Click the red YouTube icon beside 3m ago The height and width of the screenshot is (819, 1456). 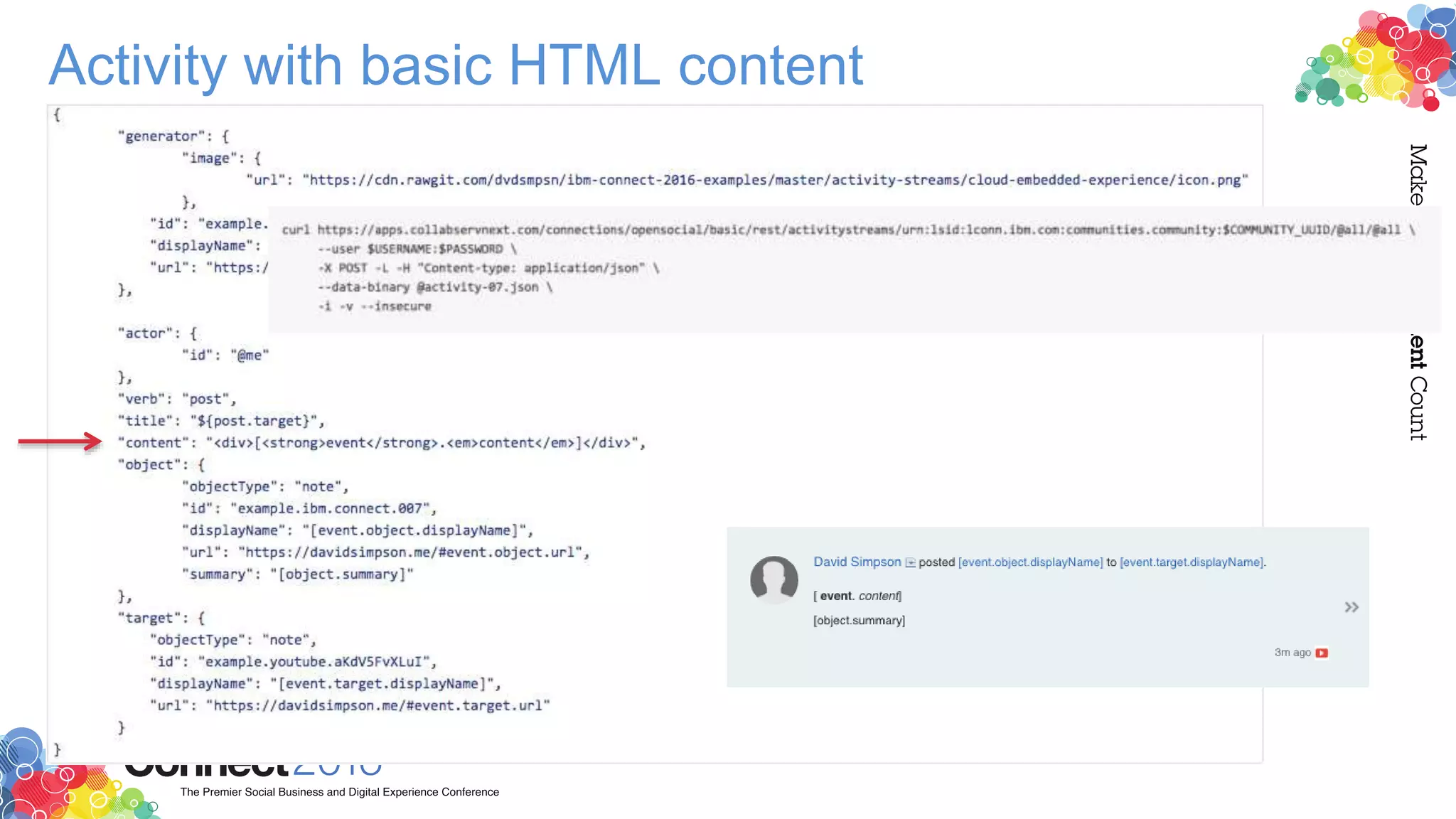pos(1322,653)
